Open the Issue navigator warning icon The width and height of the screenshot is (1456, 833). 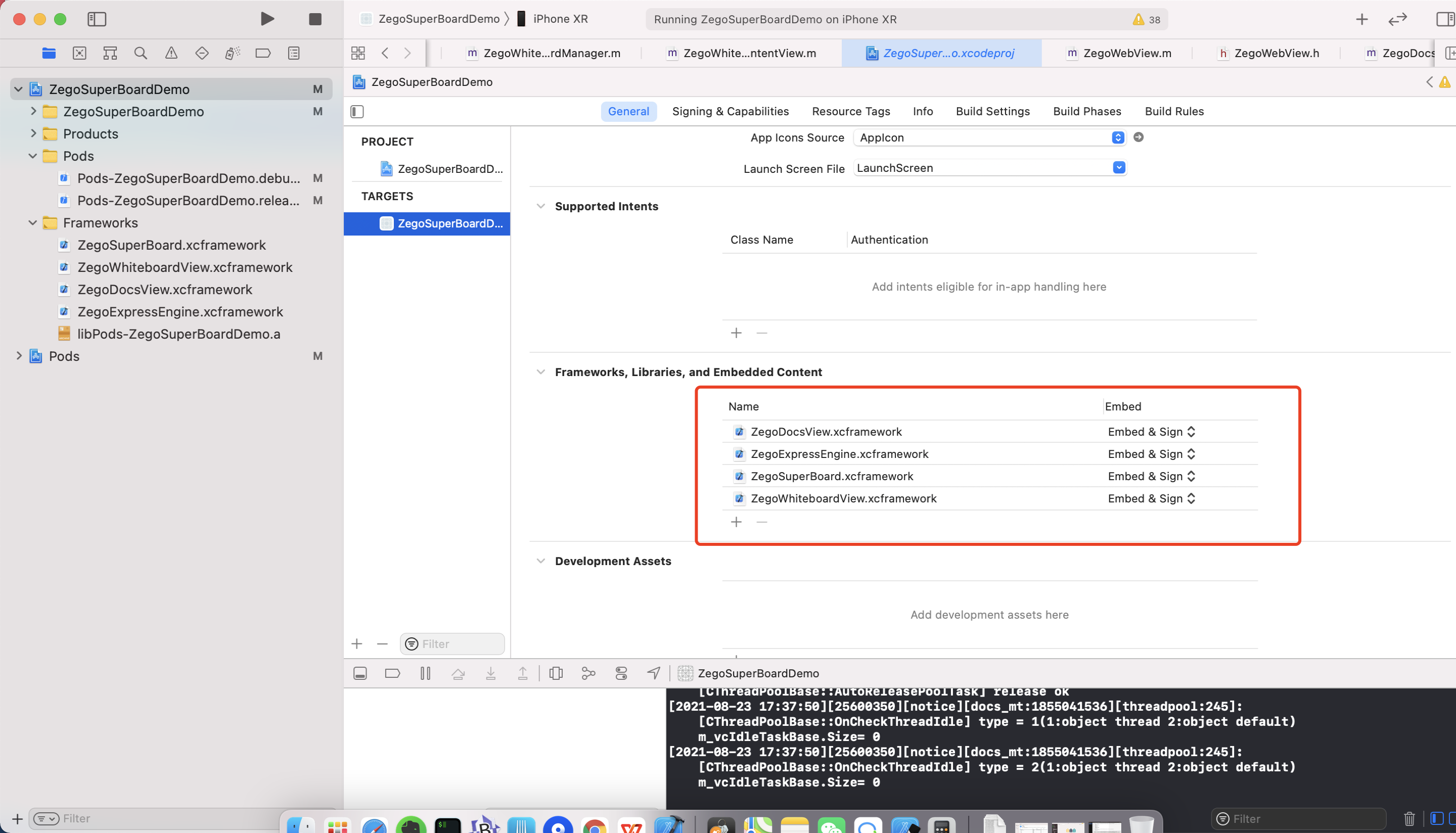(171, 53)
